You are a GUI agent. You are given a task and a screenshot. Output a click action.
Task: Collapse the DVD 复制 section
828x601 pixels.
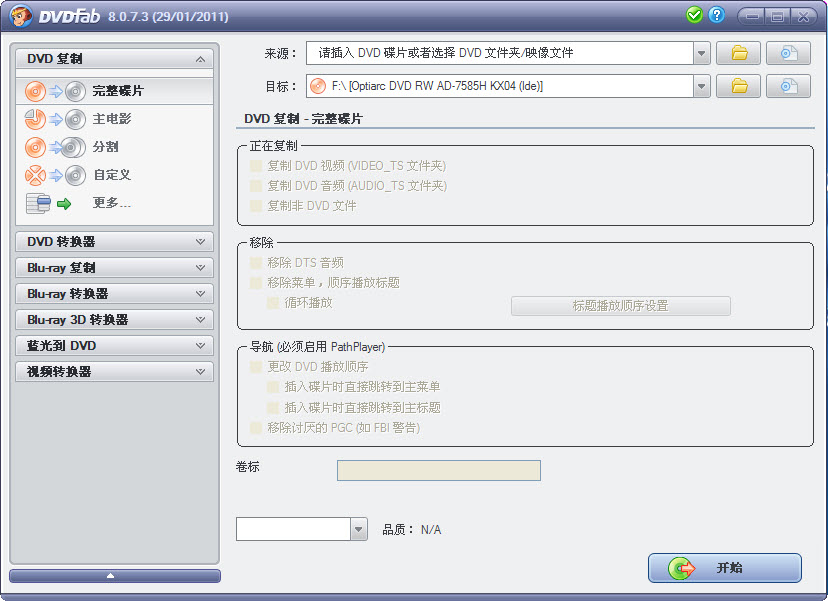pos(115,59)
